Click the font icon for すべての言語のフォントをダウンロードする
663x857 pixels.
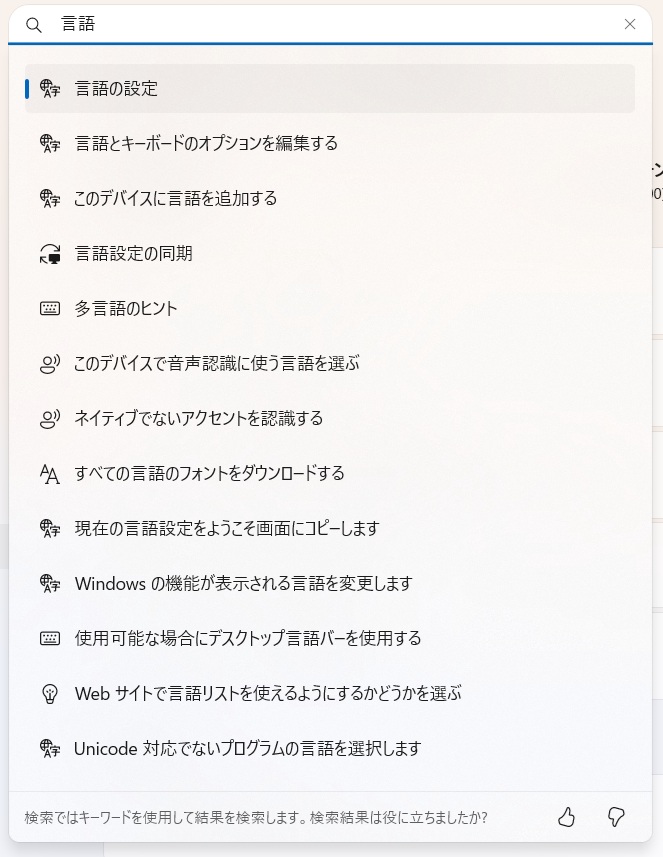(x=50, y=474)
